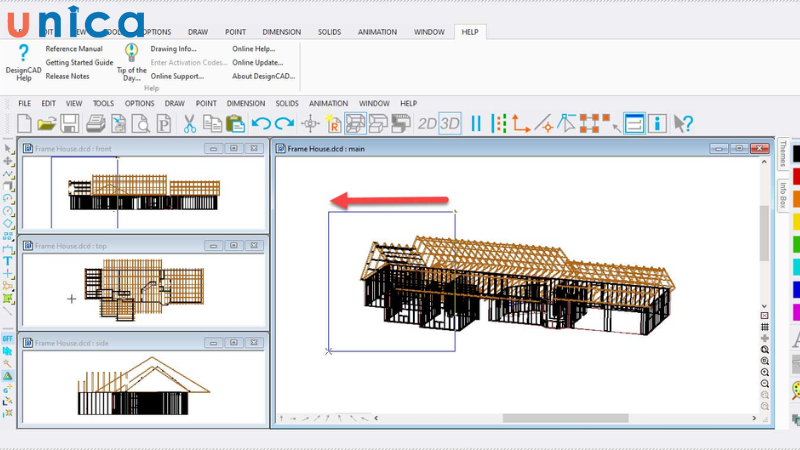Open the Info Box side panel

(783, 195)
